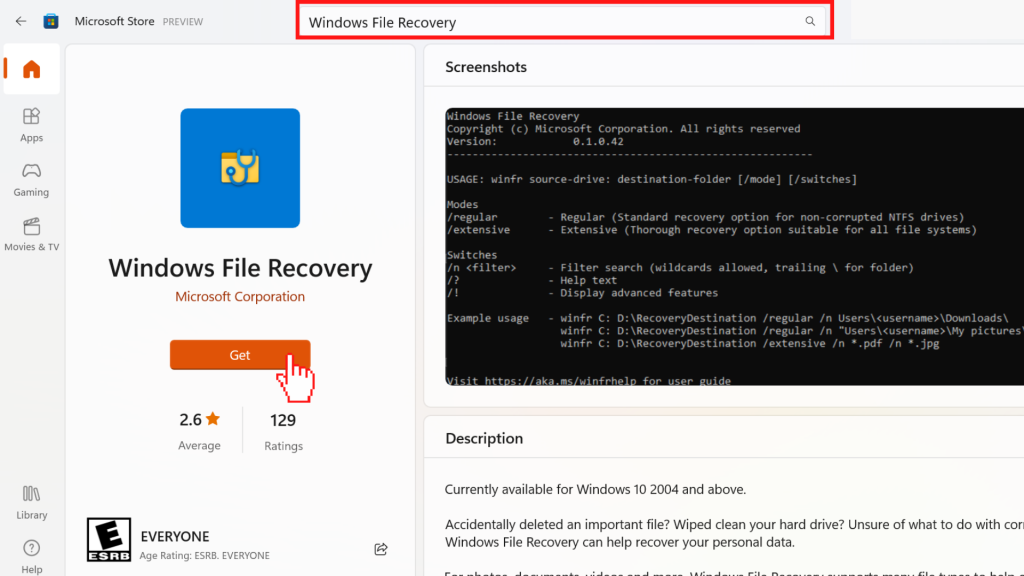Click the search magnifier icon
This screenshot has width=1024, height=576.
(810, 21)
